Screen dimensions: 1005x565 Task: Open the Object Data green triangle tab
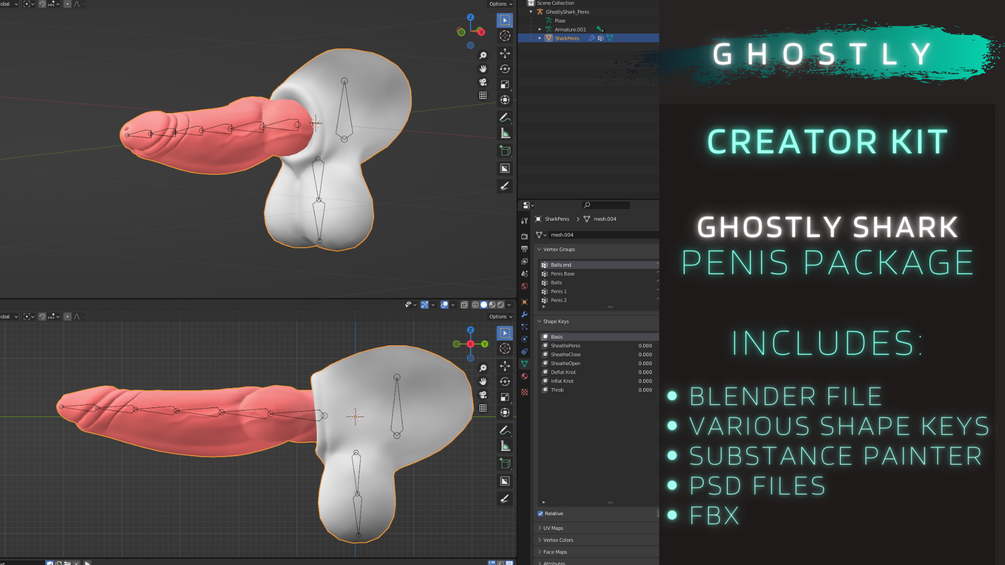pos(524,364)
